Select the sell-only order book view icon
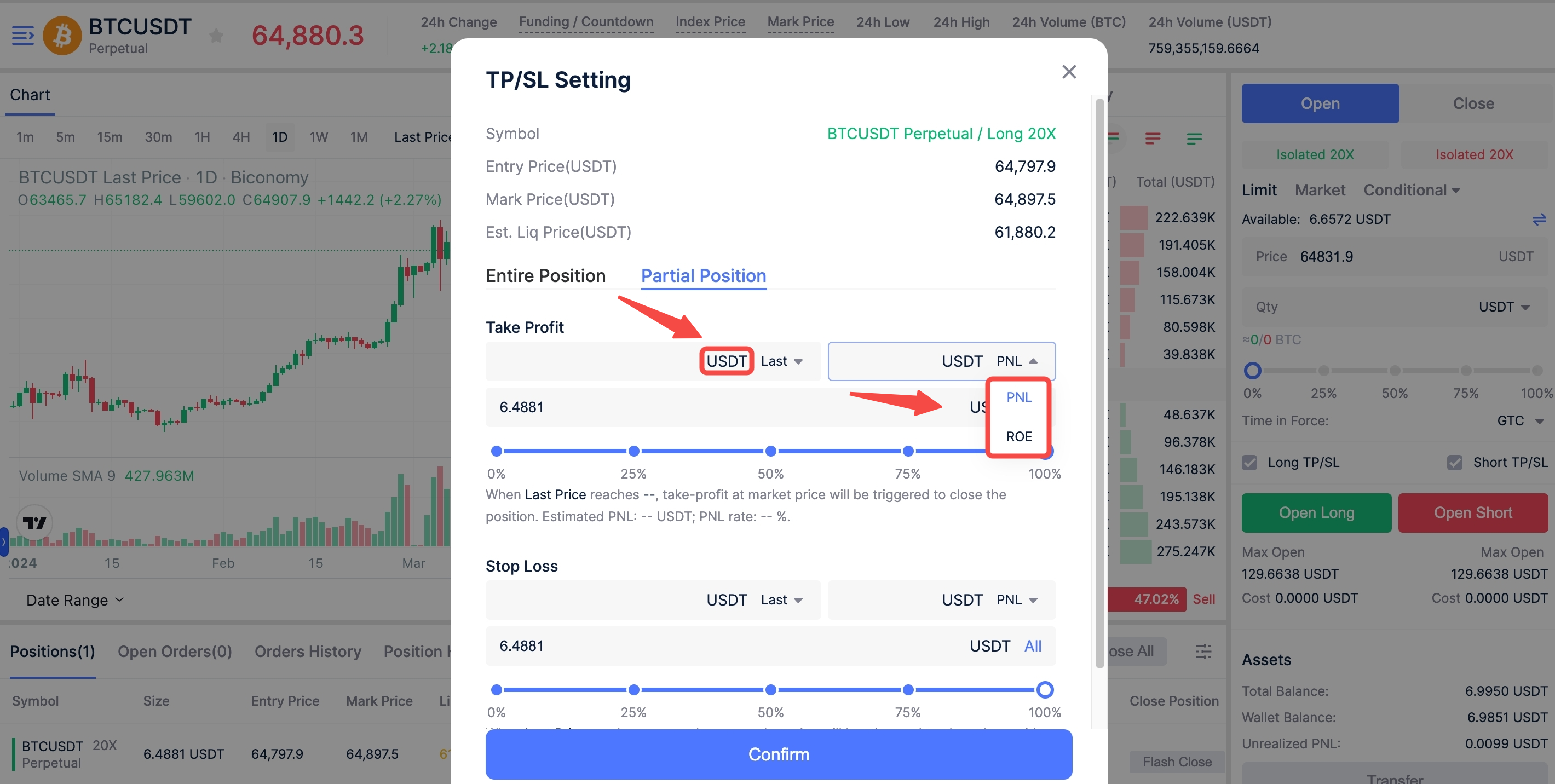 point(1153,139)
